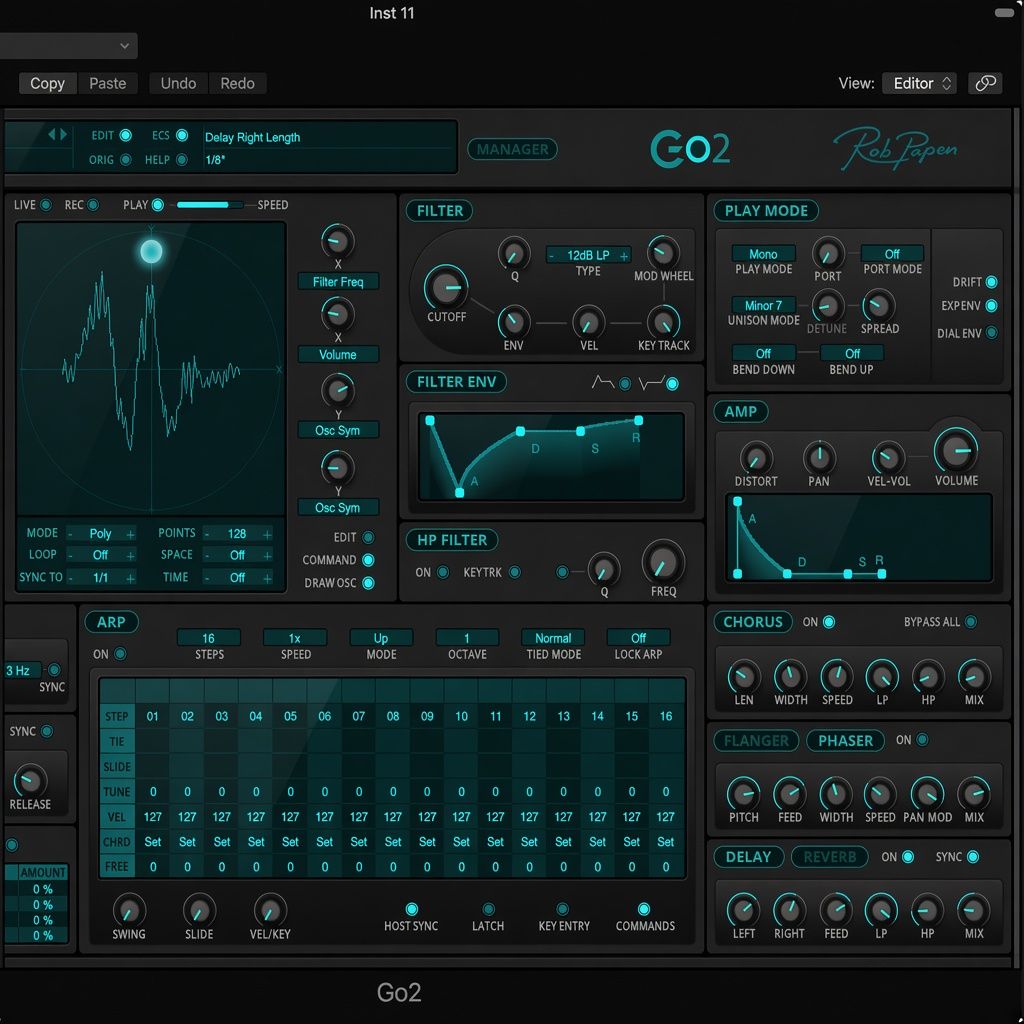Click the amp envelope Decay point
Screen dimensions: 1024x1024
(787, 574)
